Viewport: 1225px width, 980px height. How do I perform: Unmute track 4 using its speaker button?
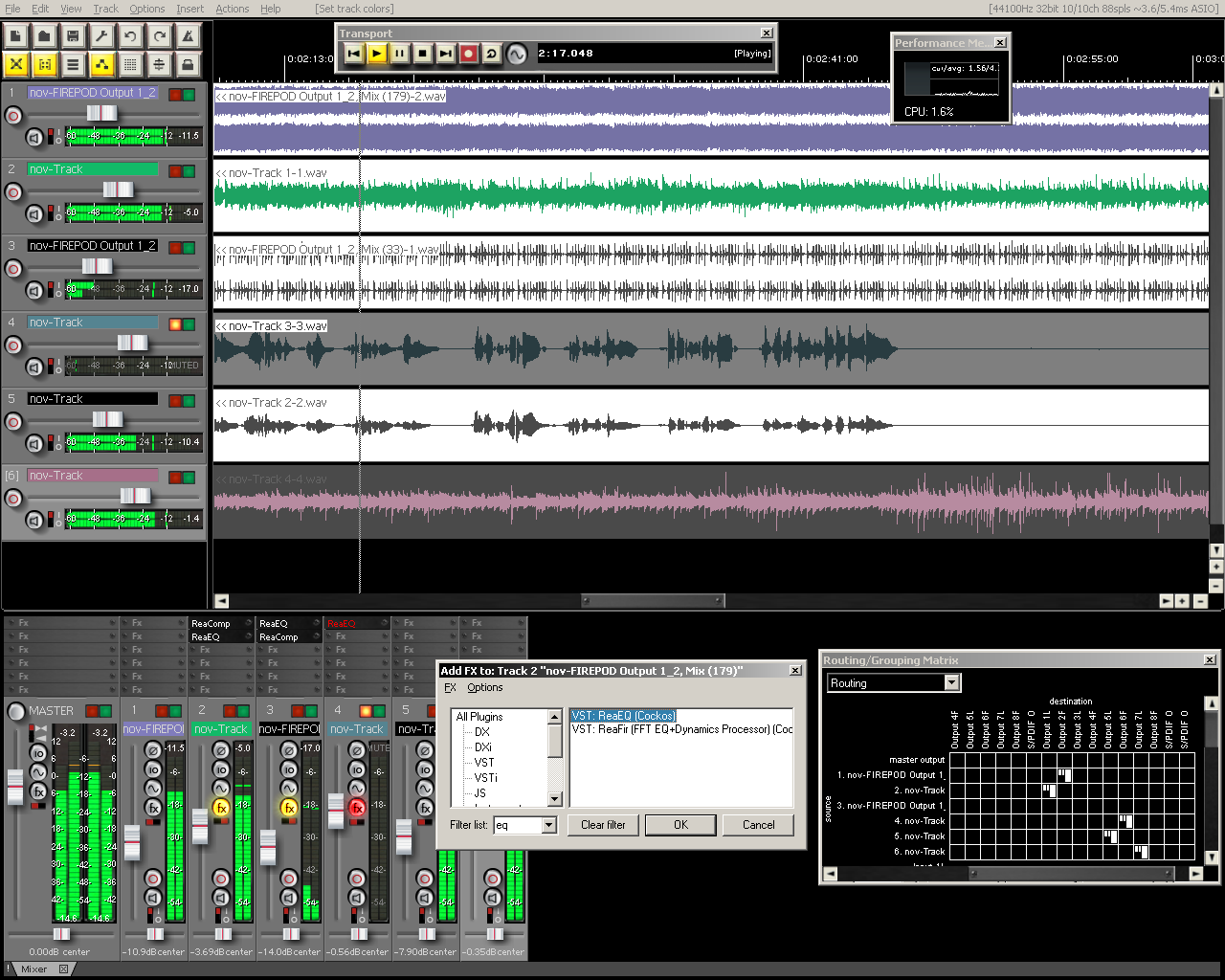point(34,367)
